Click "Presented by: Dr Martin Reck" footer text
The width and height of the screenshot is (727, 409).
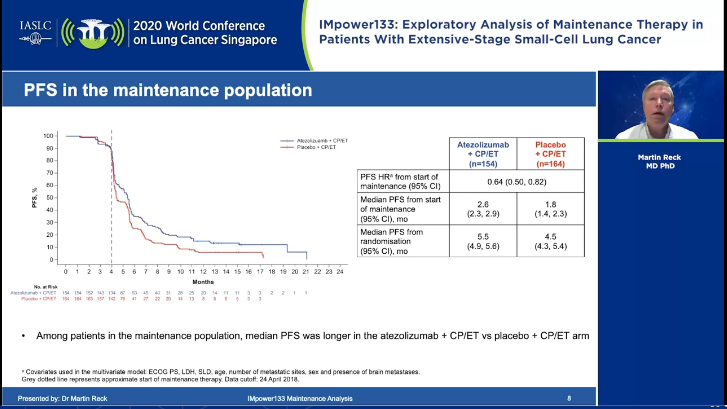(62, 398)
